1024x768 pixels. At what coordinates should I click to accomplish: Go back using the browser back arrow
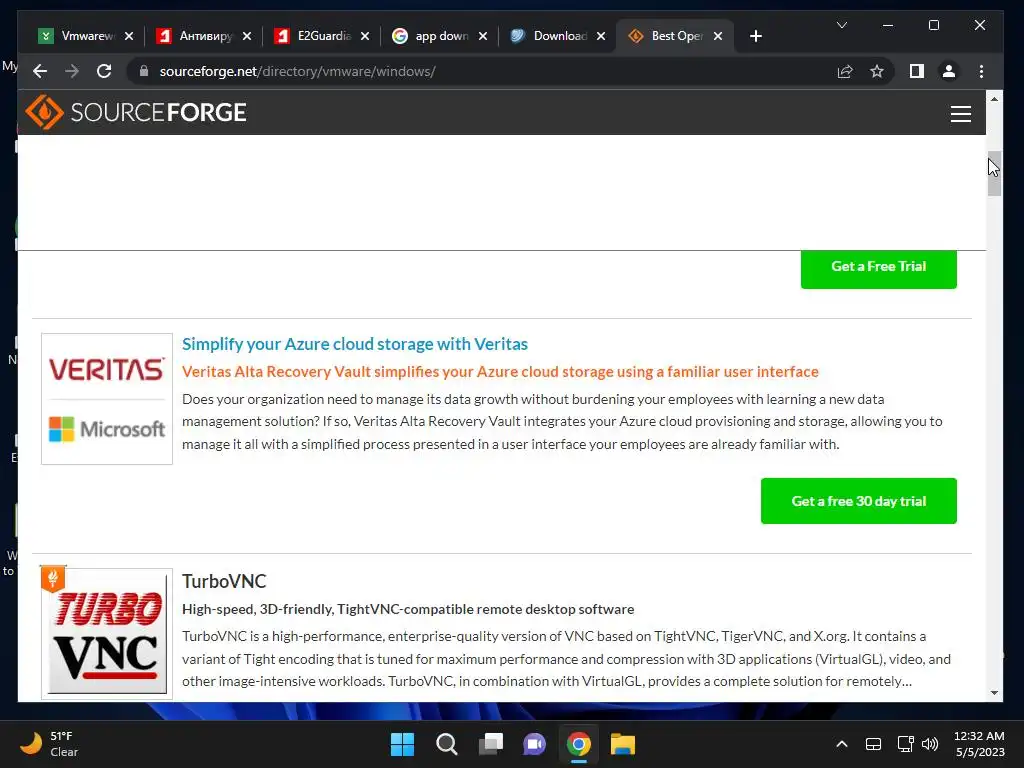pos(40,71)
